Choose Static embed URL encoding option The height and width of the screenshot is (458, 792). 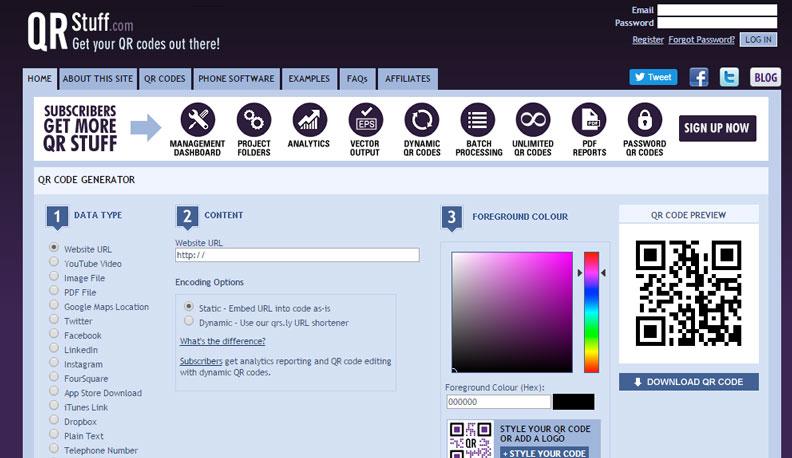[x=188, y=307]
